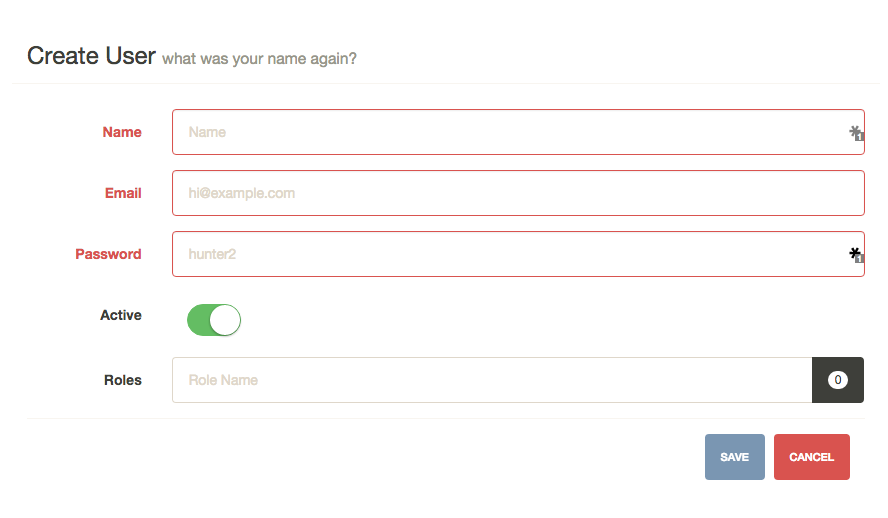Click the dark addon box after Role Name
The width and height of the screenshot is (888, 518).
(x=838, y=380)
